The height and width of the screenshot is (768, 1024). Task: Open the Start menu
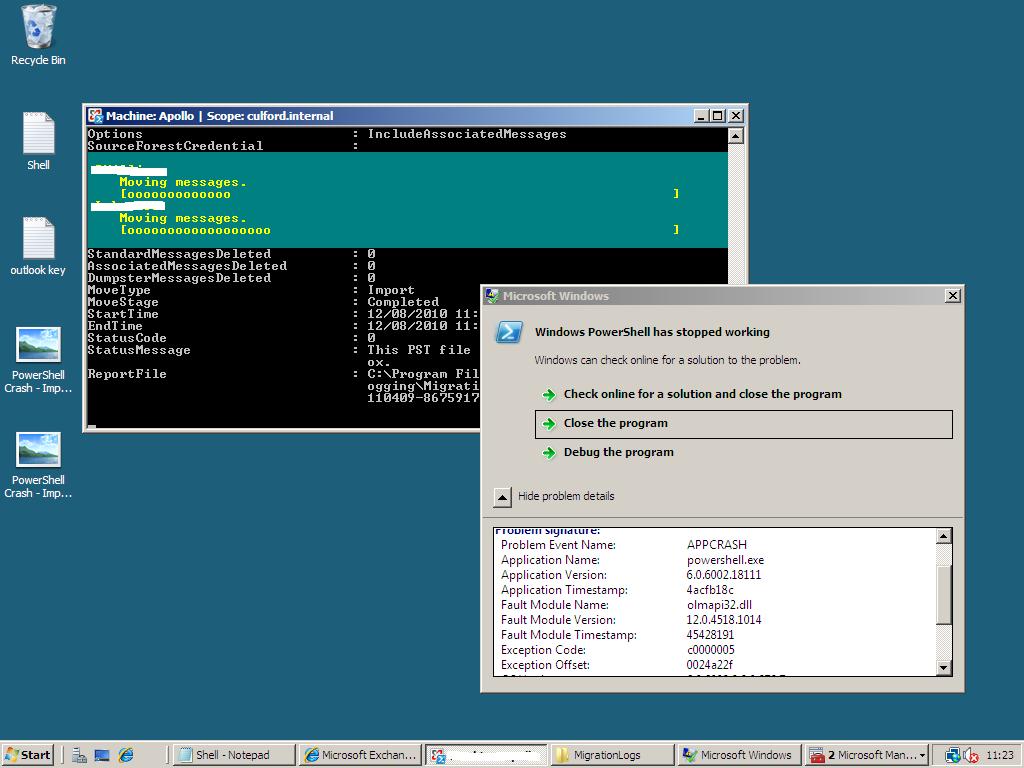[27, 755]
